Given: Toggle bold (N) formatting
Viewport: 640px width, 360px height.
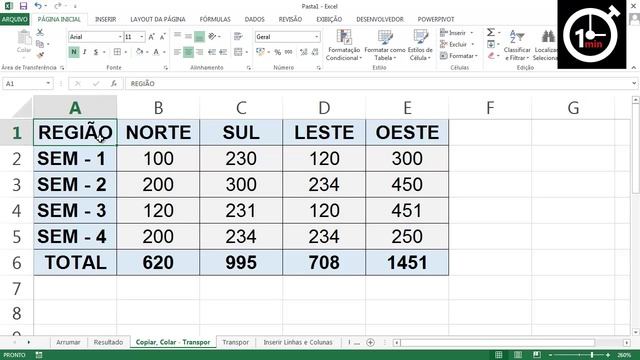Looking at the screenshot, I should [74, 52].
